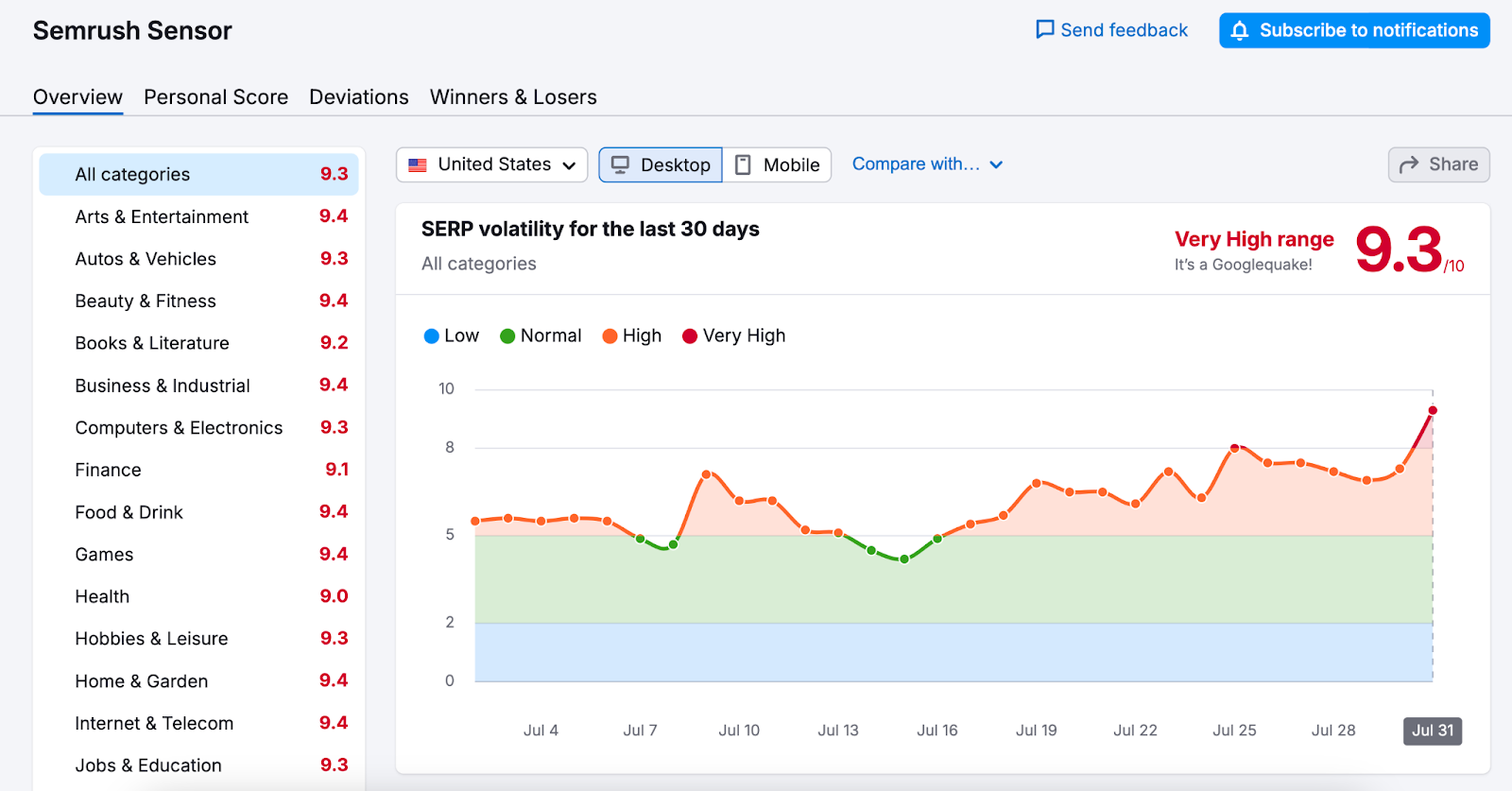The width and height of the screenshot is (1512, 791).
Task: Select All categories in sidebar
Action: [198, 175]
